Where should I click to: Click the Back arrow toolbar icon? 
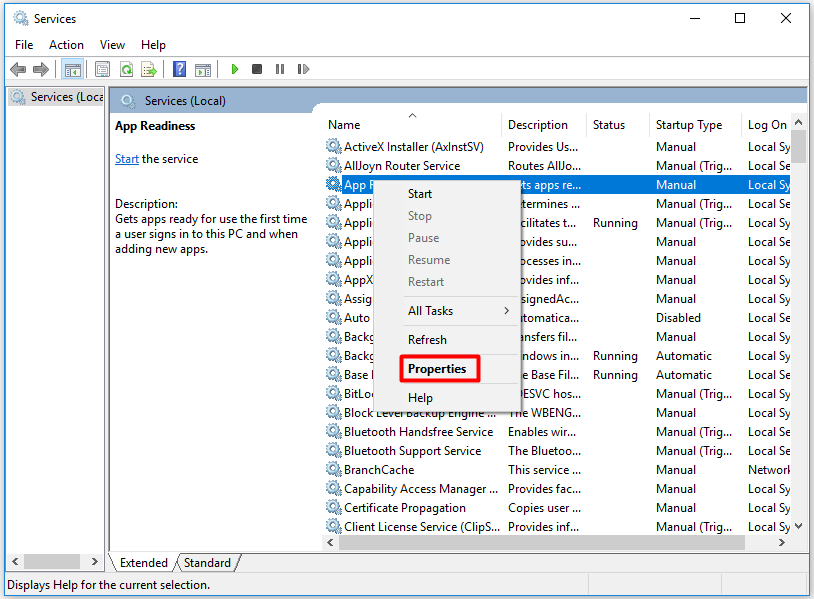(x=18, y=69)
